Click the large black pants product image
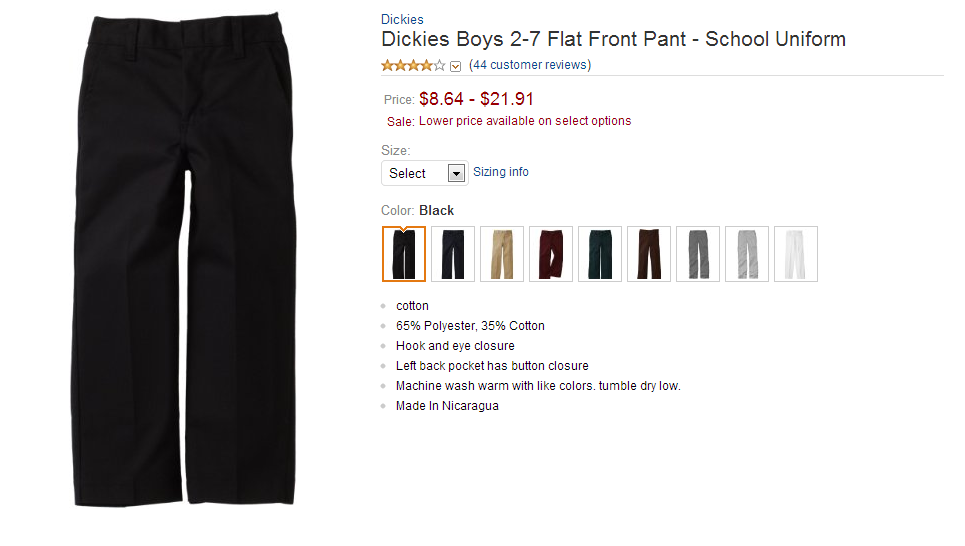Screen dimensions: 965x546 pyautogui.click(x=185, y=260)
